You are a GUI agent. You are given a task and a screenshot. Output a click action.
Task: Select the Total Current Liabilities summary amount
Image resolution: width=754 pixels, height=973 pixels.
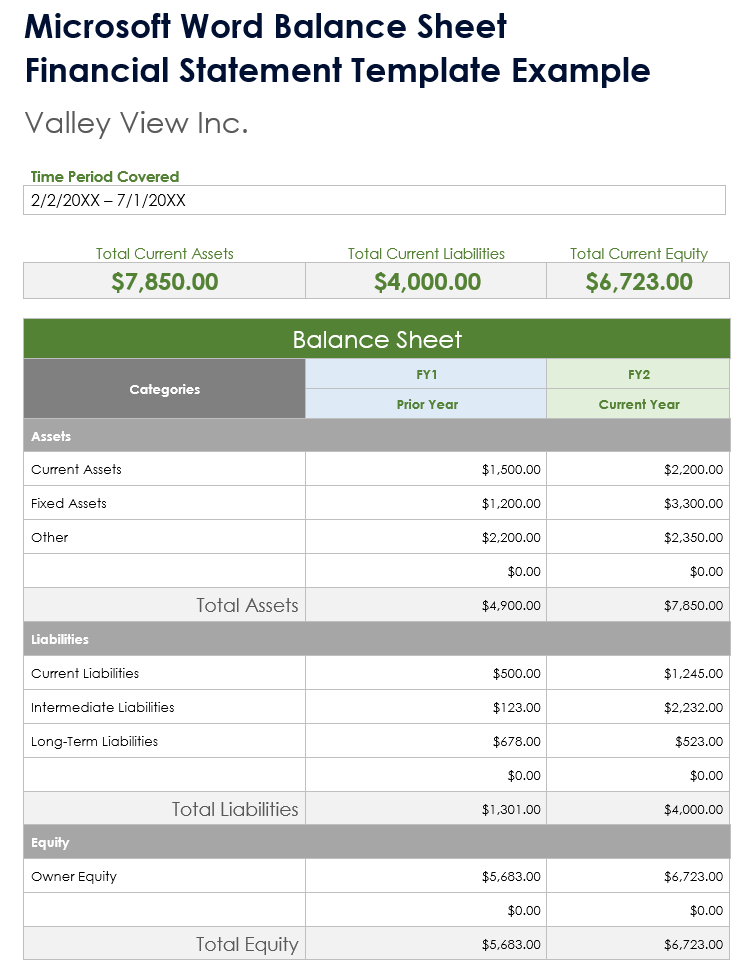point(427,282)
